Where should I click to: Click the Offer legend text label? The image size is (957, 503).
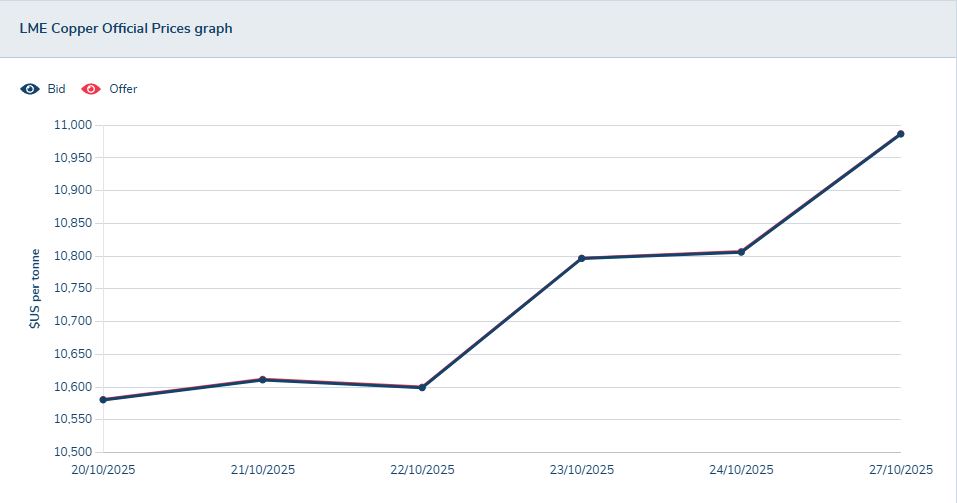123,89
